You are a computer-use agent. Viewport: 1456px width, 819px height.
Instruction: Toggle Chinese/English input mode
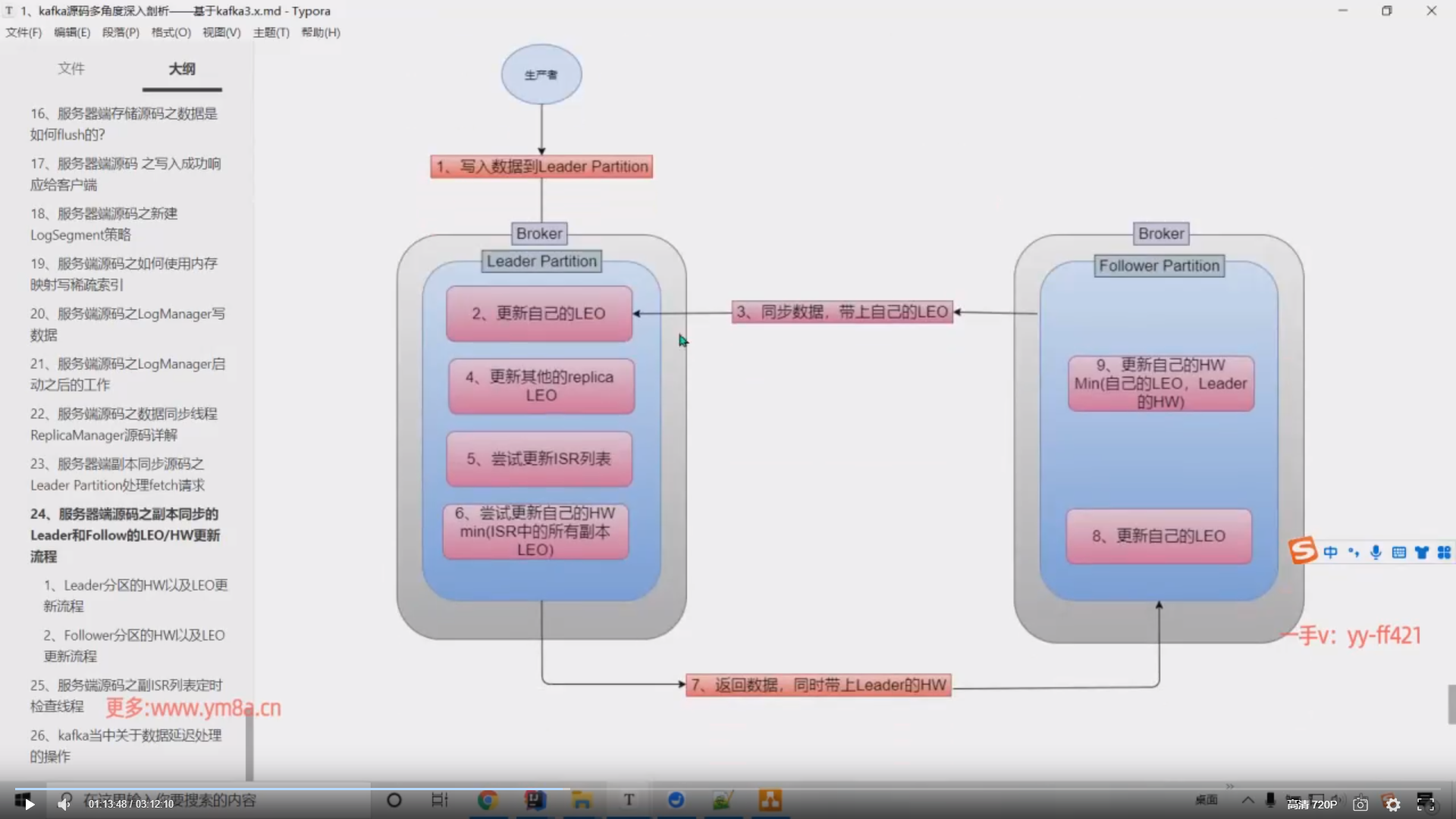(1330, 552)
